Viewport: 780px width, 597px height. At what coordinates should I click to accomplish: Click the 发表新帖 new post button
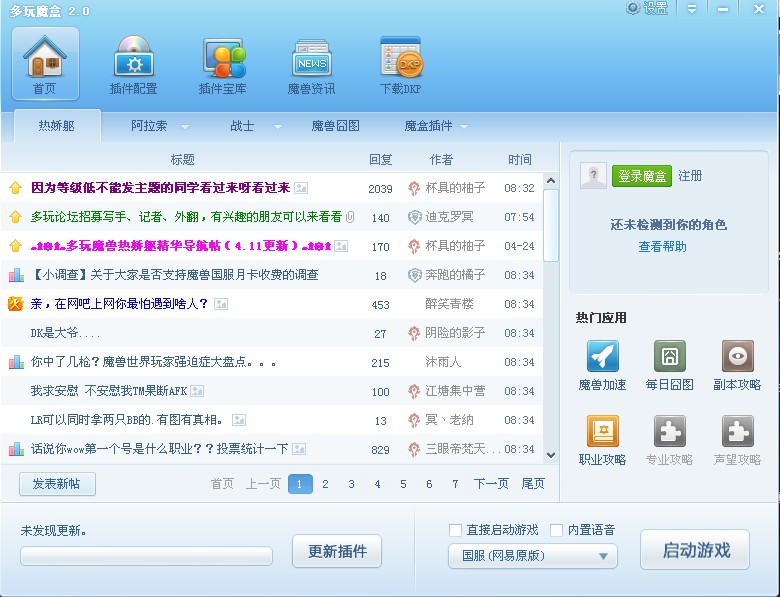tap(57, 484)
